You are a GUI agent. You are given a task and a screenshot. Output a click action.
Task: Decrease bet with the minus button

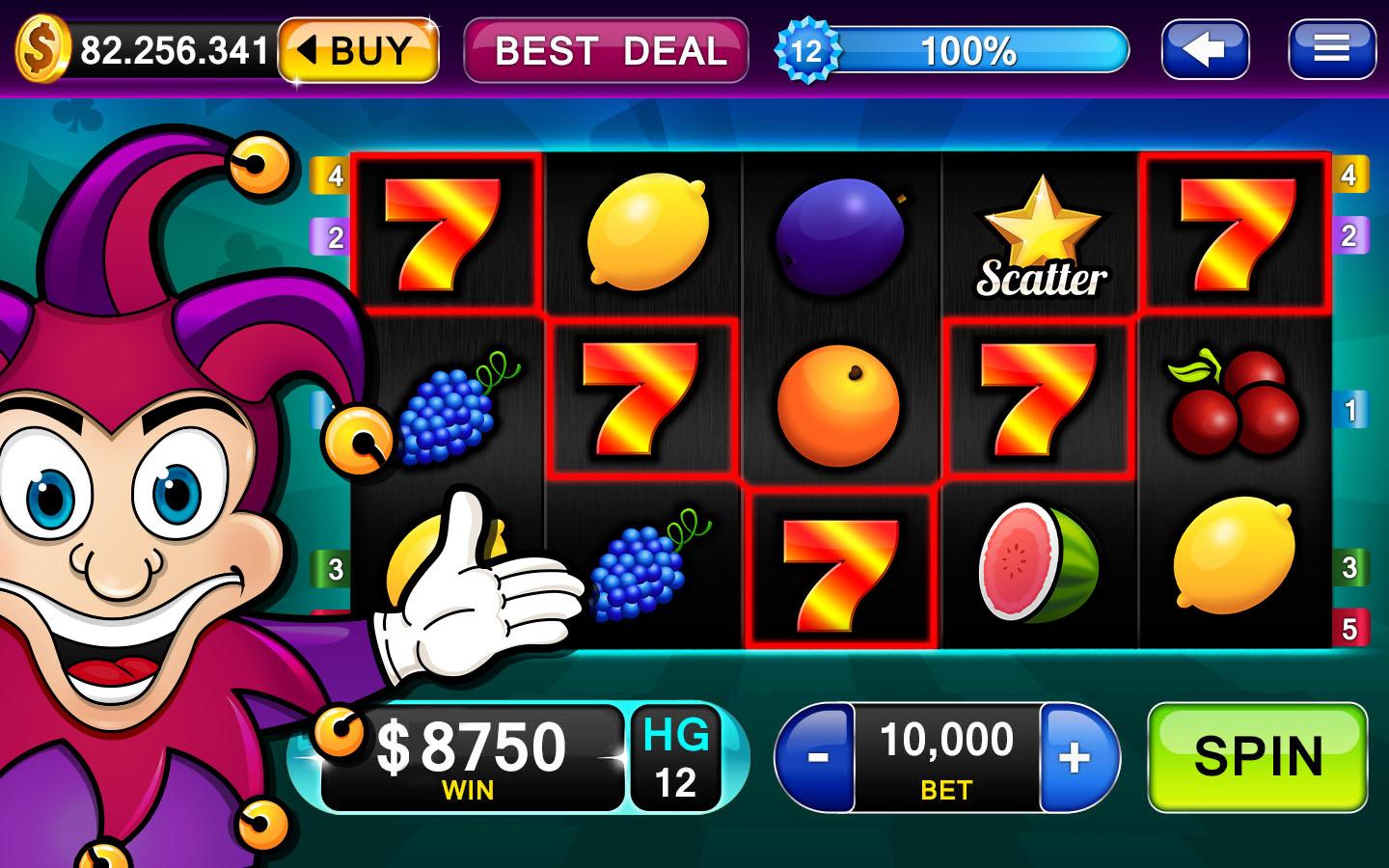(x=817, y=757)
